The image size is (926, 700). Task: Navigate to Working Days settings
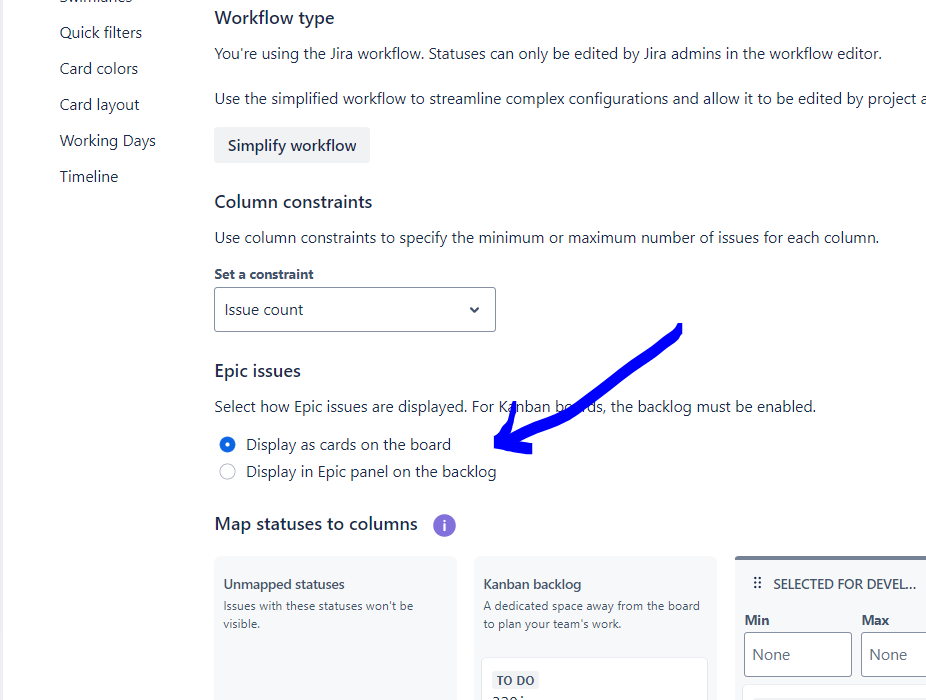pos(107,141)
